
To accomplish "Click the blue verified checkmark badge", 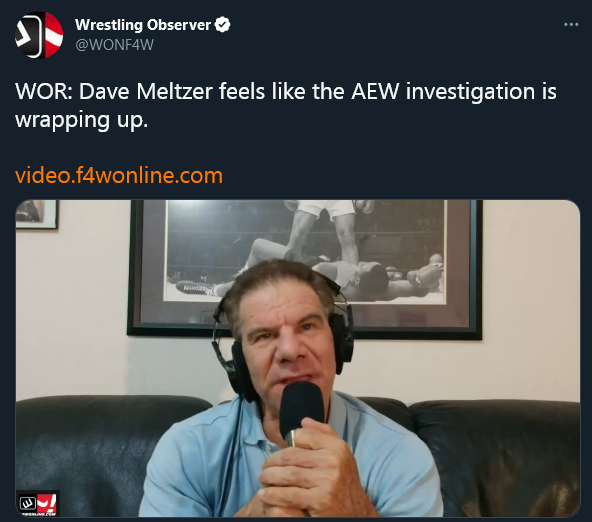I will pos(222,25).
